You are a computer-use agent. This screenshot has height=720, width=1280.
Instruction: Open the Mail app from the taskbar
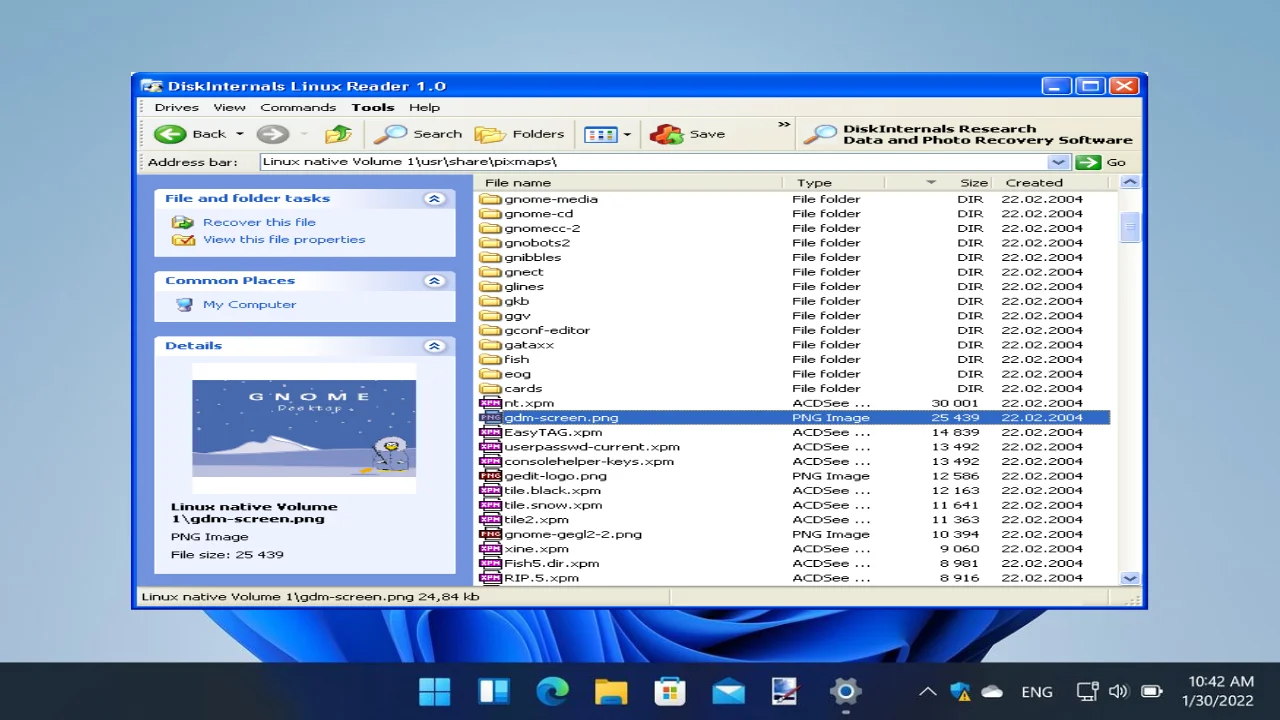pos(728,691)
